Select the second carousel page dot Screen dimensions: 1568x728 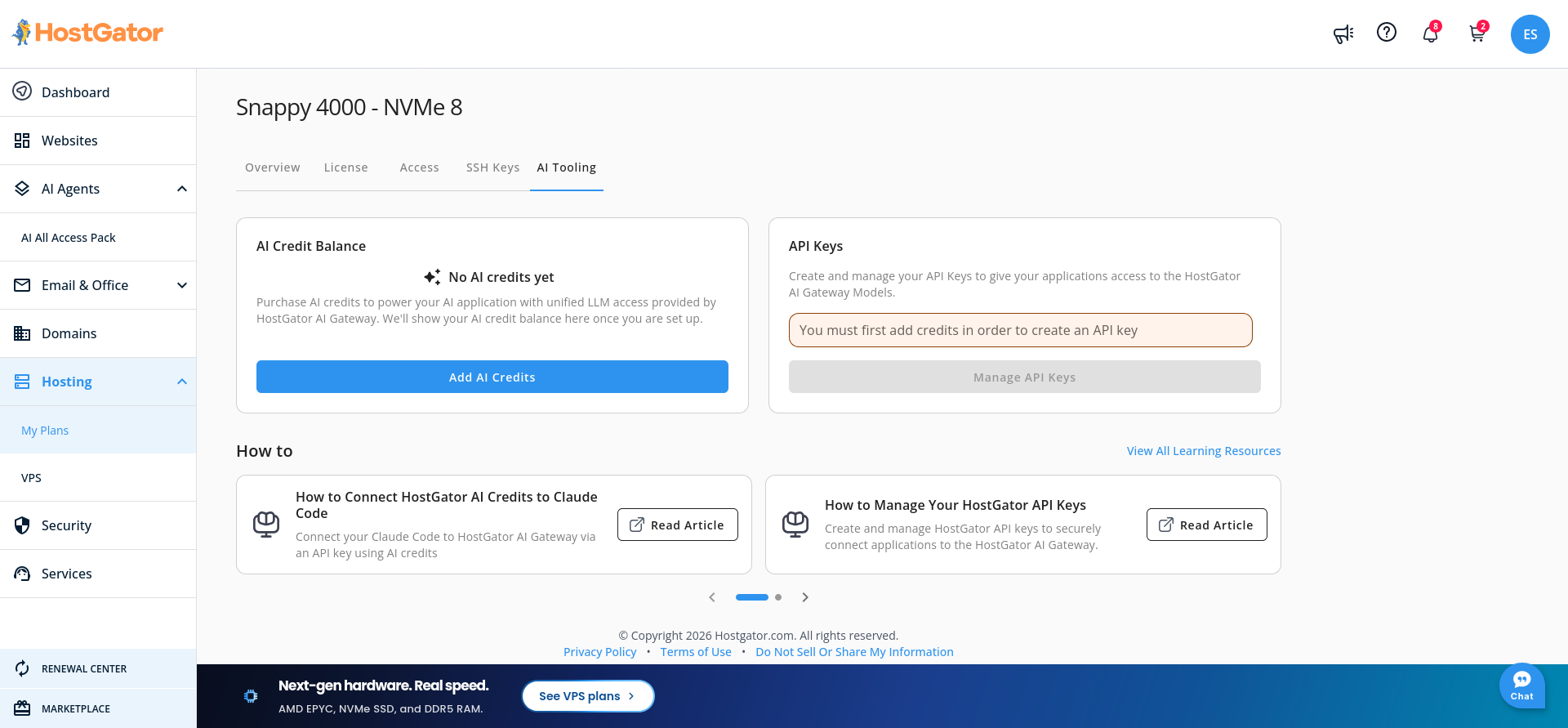pyautogui.click(x=778, y=597)
